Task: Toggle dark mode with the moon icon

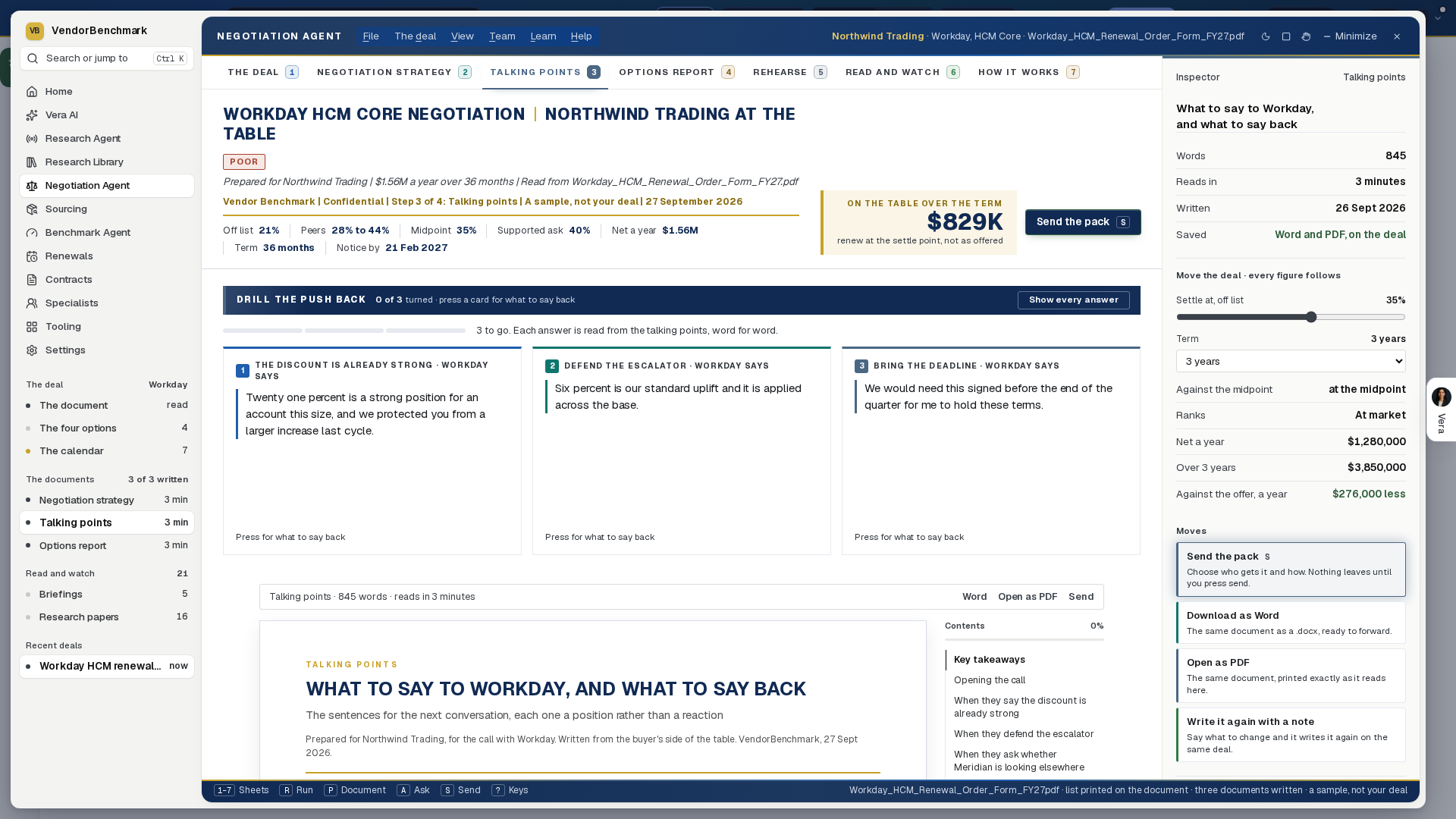Action: click(x=1266, y=36)
